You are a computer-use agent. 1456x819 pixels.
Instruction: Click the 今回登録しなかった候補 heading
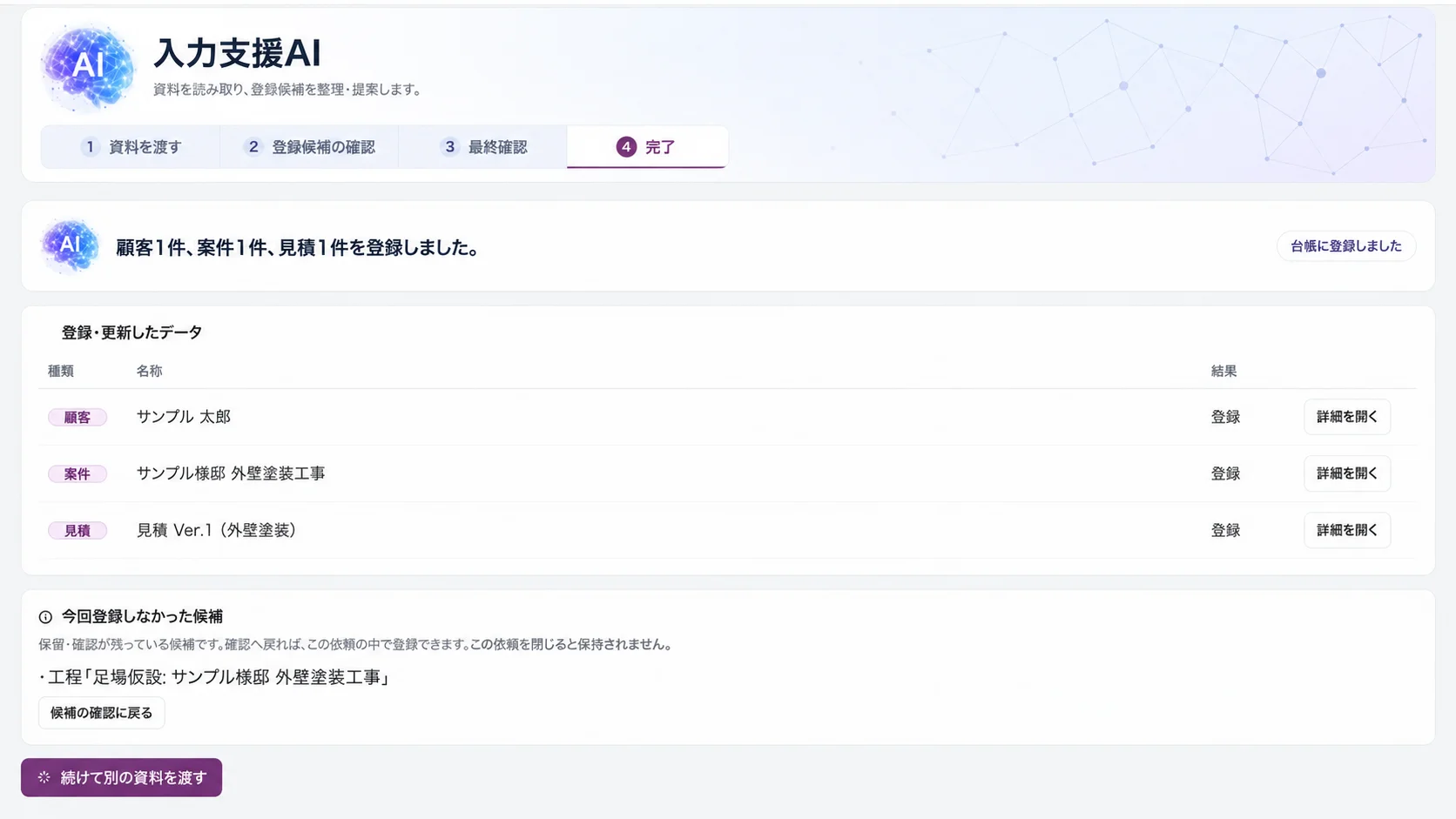(142, 617)
